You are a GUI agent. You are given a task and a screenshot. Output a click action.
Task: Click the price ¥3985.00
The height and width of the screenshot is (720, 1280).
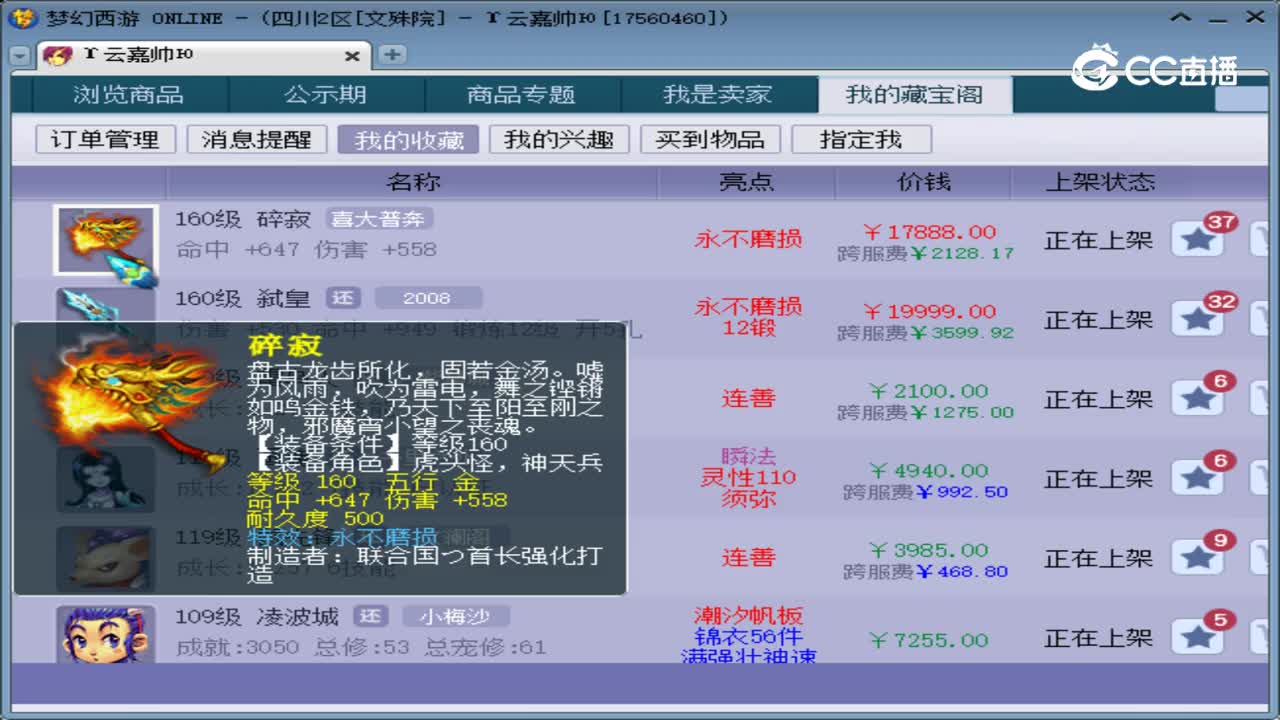pos(929,550)
